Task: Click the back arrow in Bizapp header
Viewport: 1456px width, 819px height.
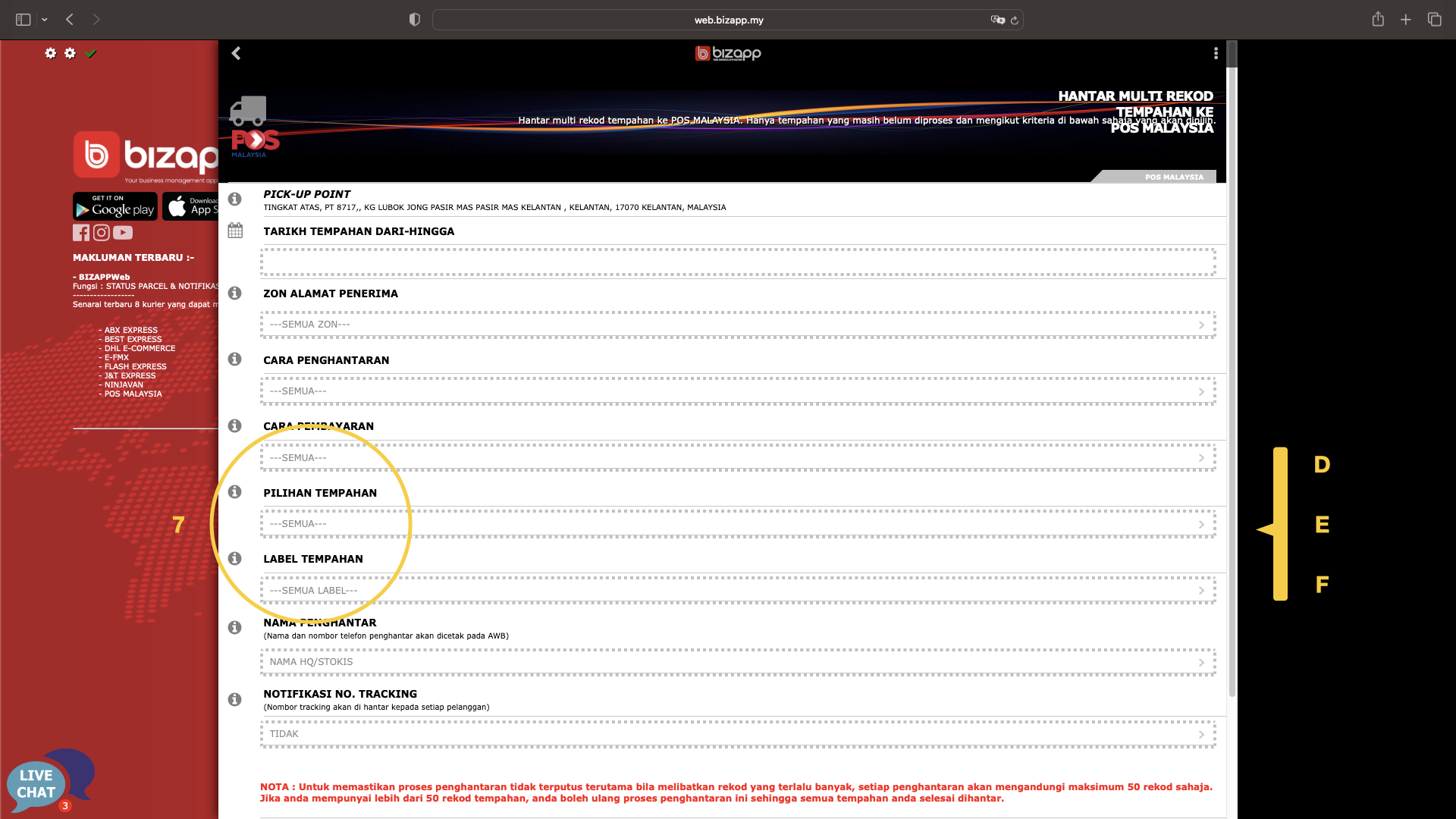Action: coord(236,53)
